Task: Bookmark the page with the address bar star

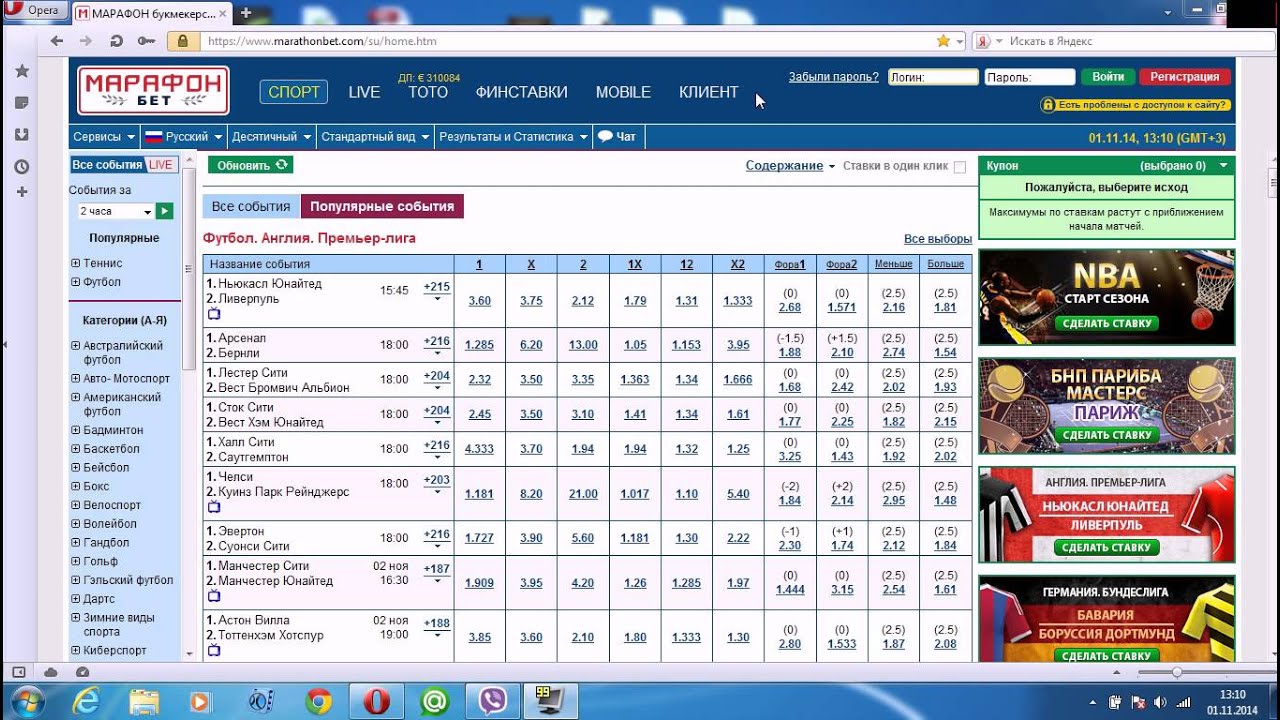Action: coord(943,41)
